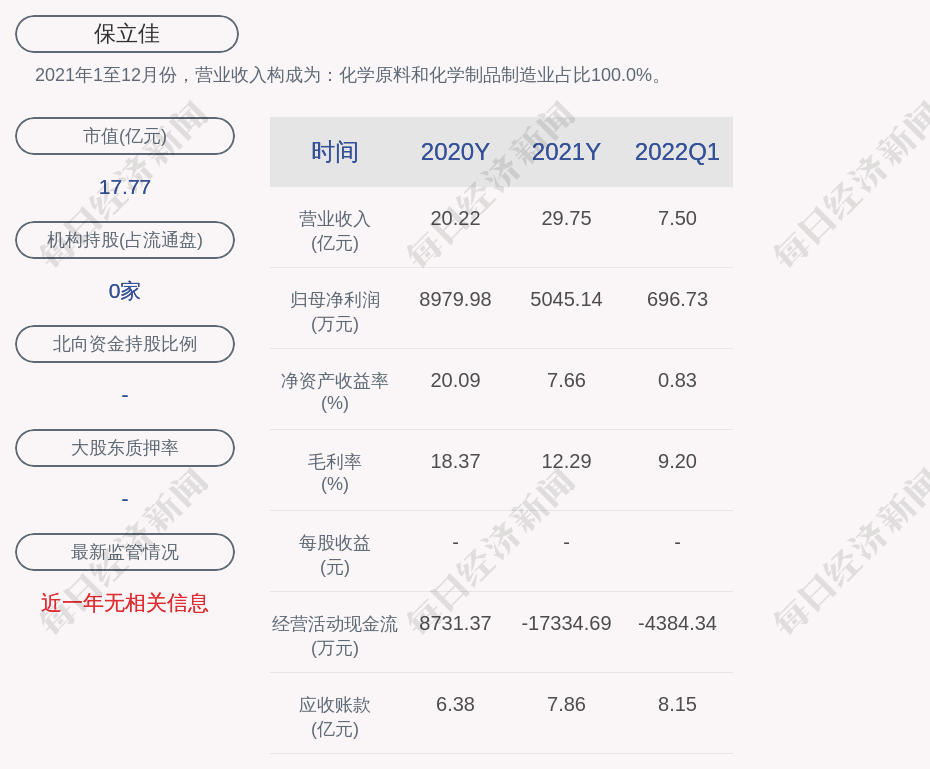Click the 2020Y column header

[455, 152]
